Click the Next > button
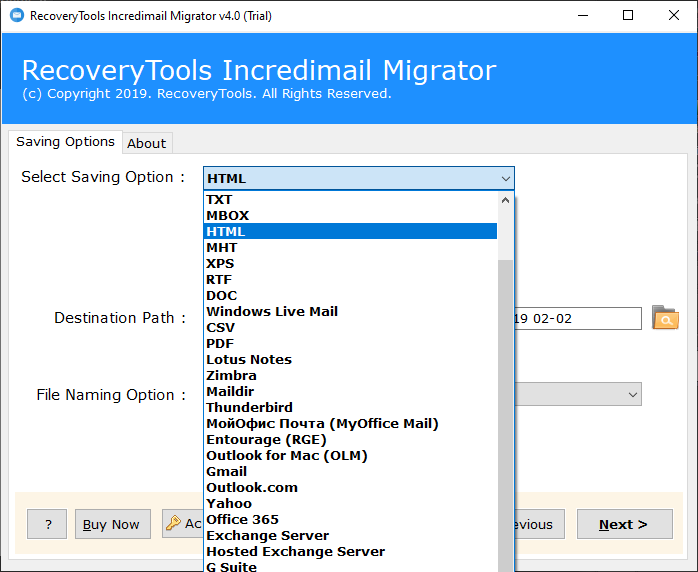Image resolution: width=698 pixels, height=572 pixels. tap(625, 524)
